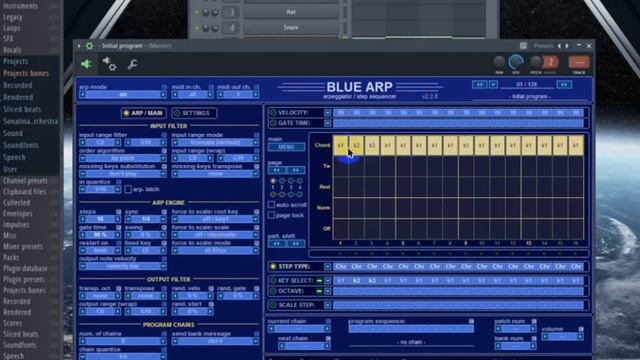Toggle the STEP TYPE row power button
Screen dimensions: 640x360
click(273, 267)
